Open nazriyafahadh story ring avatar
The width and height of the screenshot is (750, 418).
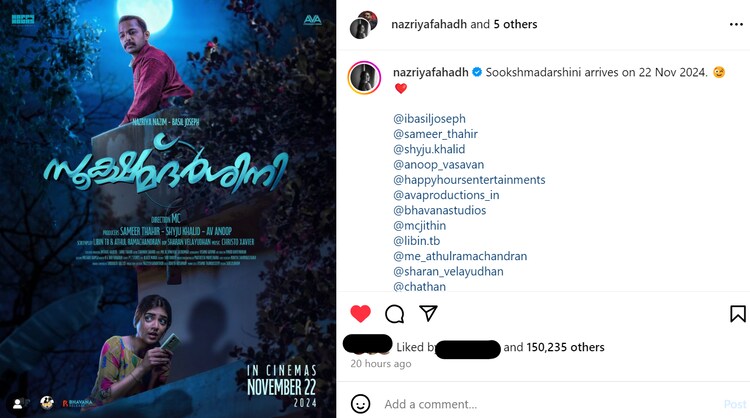pos(365,77)
